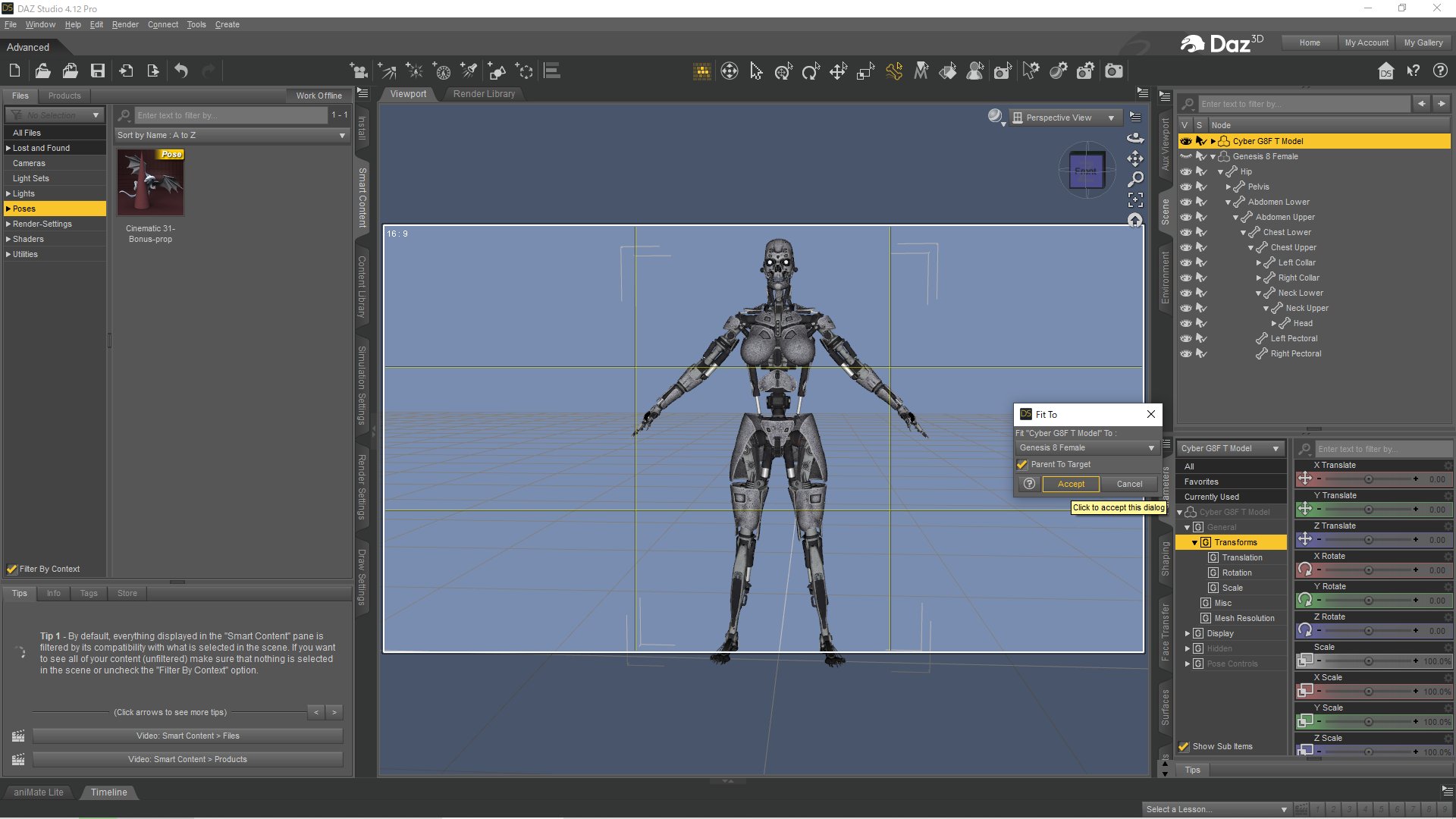Switch to the Render Library tab
The width and height of the screenshot is (1456, 819).
coord(484,94)
